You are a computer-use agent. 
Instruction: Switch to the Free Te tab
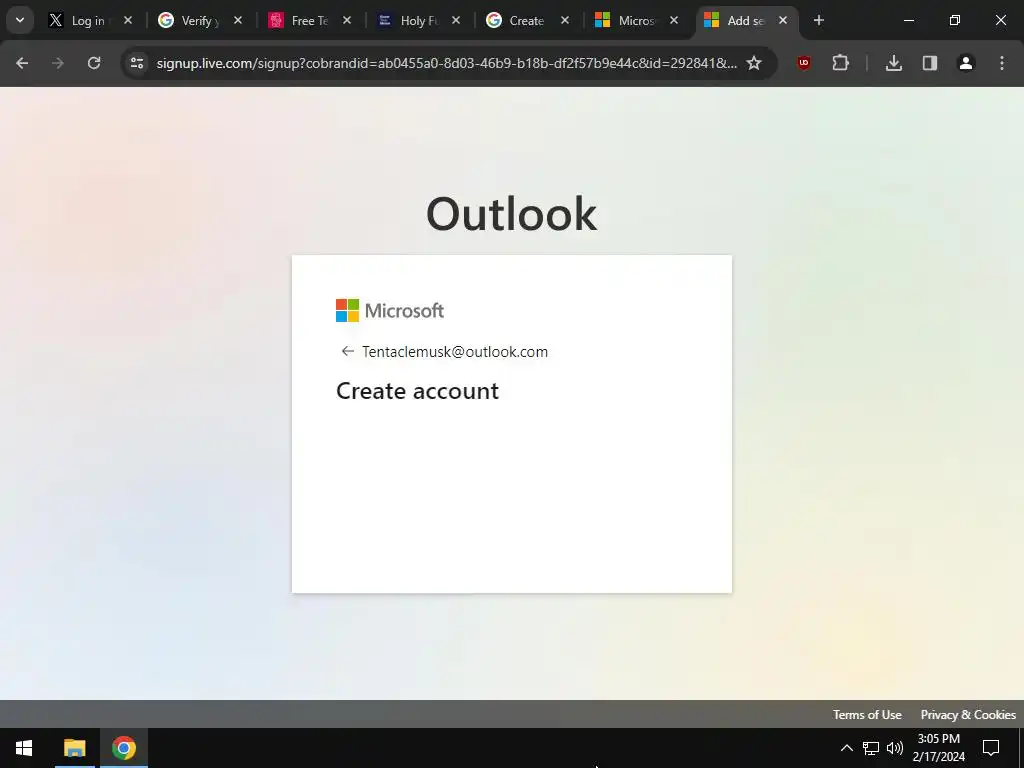click(x=298, y=21)
